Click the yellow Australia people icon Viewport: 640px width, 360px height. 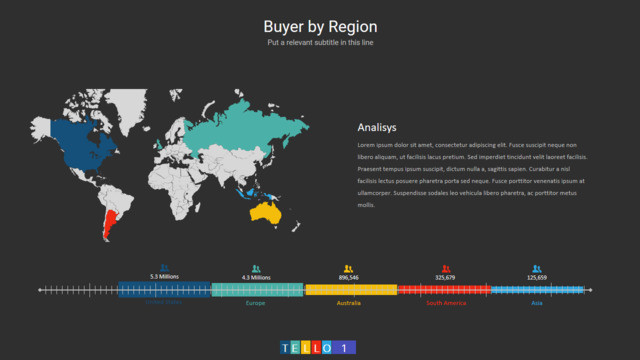pos(348,269)
